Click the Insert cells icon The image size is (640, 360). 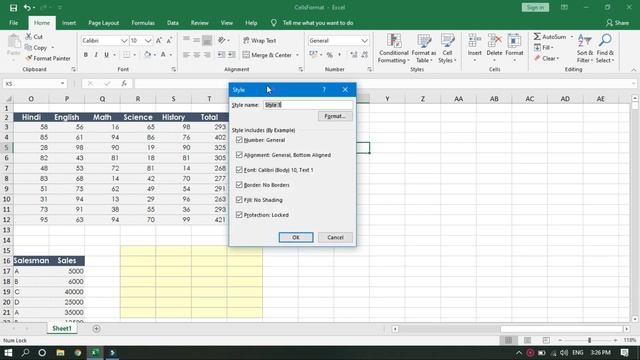pyautogui.click(x=474, y=41)
